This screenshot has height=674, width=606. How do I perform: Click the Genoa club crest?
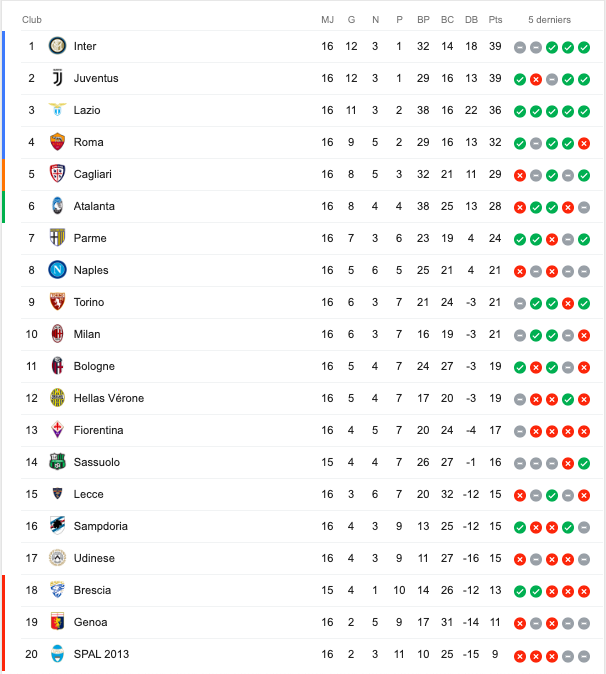pyautogui.click(x=57, y=622)
